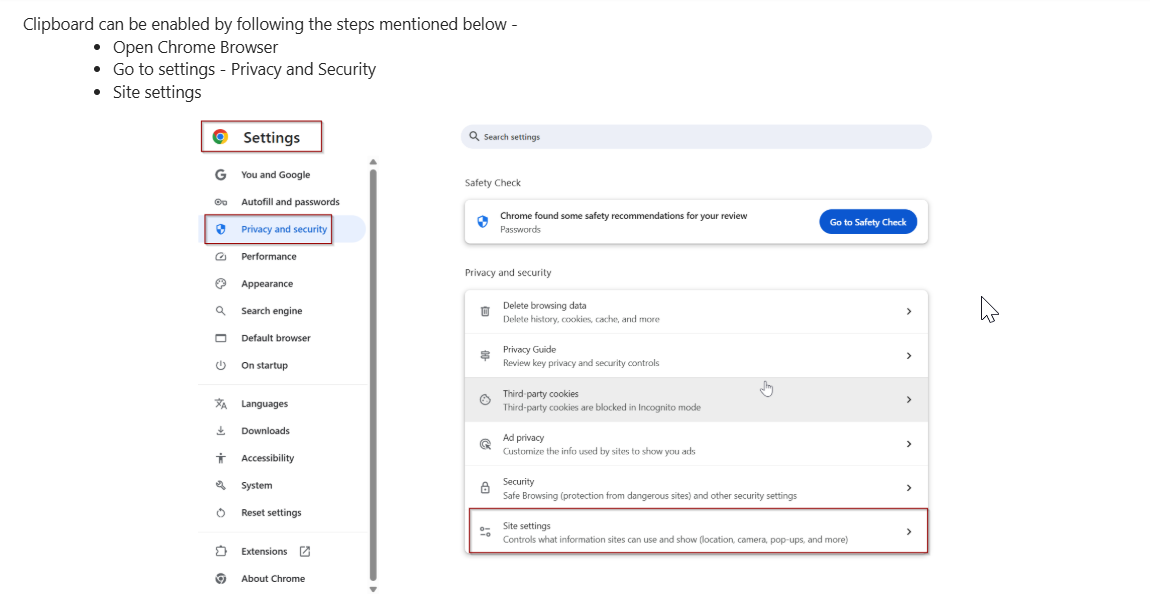Image resolution: width=1150 pixels, height=605 pixels.
Task: Click the wrench icon for System
Action: [x=220, y=485]
